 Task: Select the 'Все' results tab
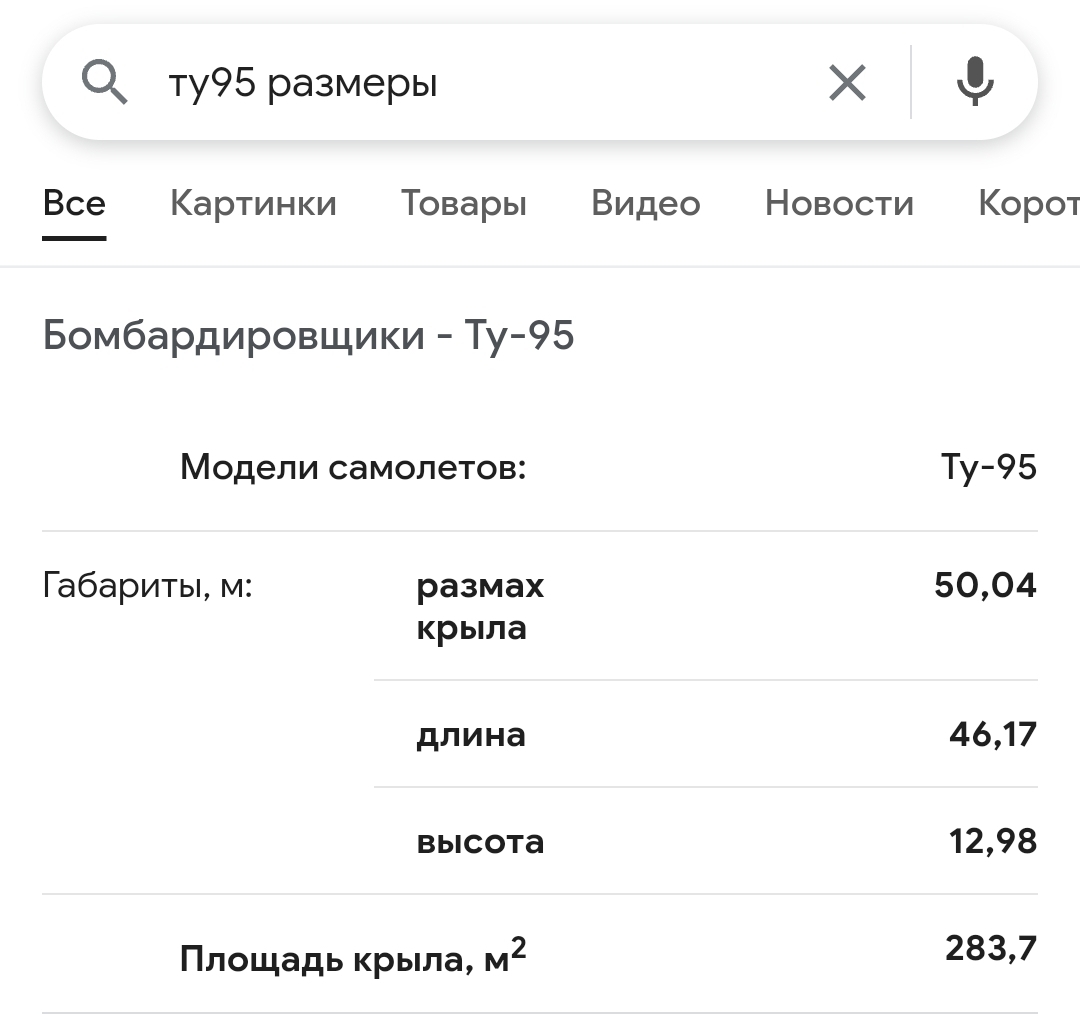74,203
